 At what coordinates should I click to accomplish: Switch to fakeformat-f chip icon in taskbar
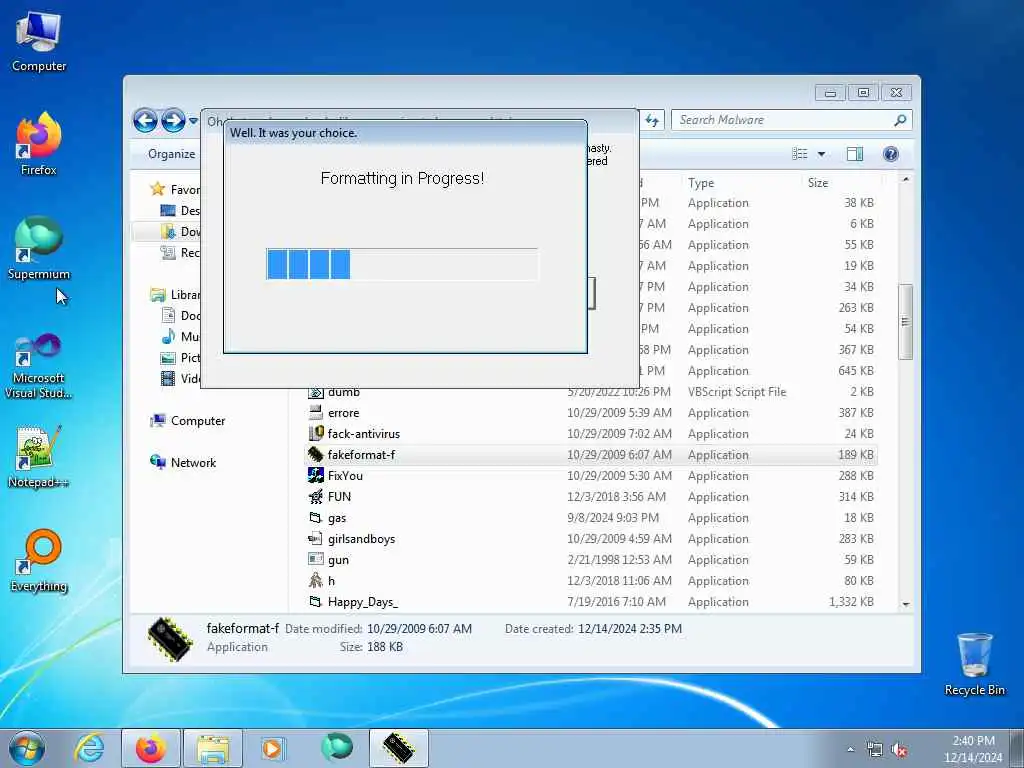point(399,748)
